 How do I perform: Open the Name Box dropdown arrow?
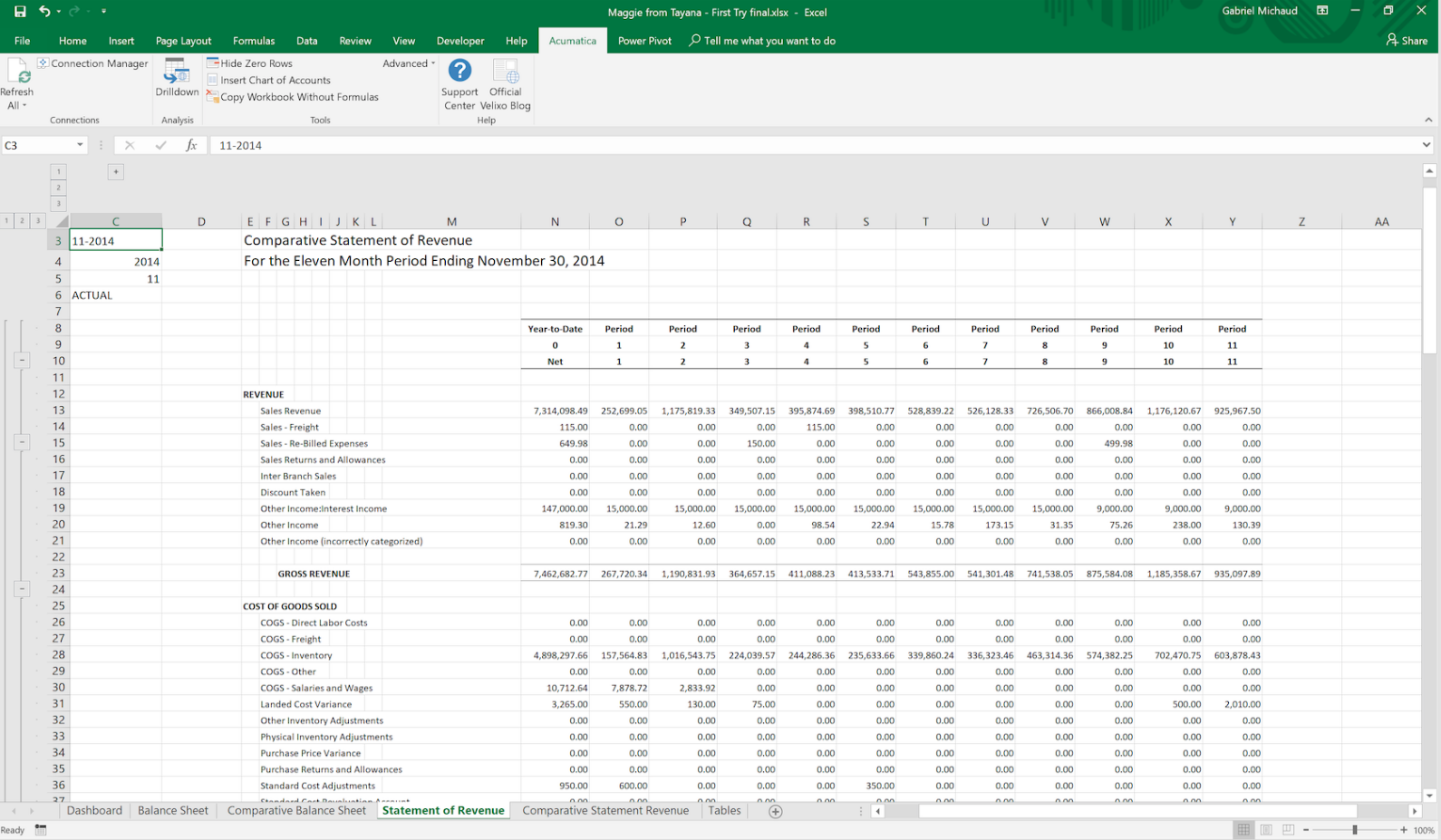coord(80,145)
